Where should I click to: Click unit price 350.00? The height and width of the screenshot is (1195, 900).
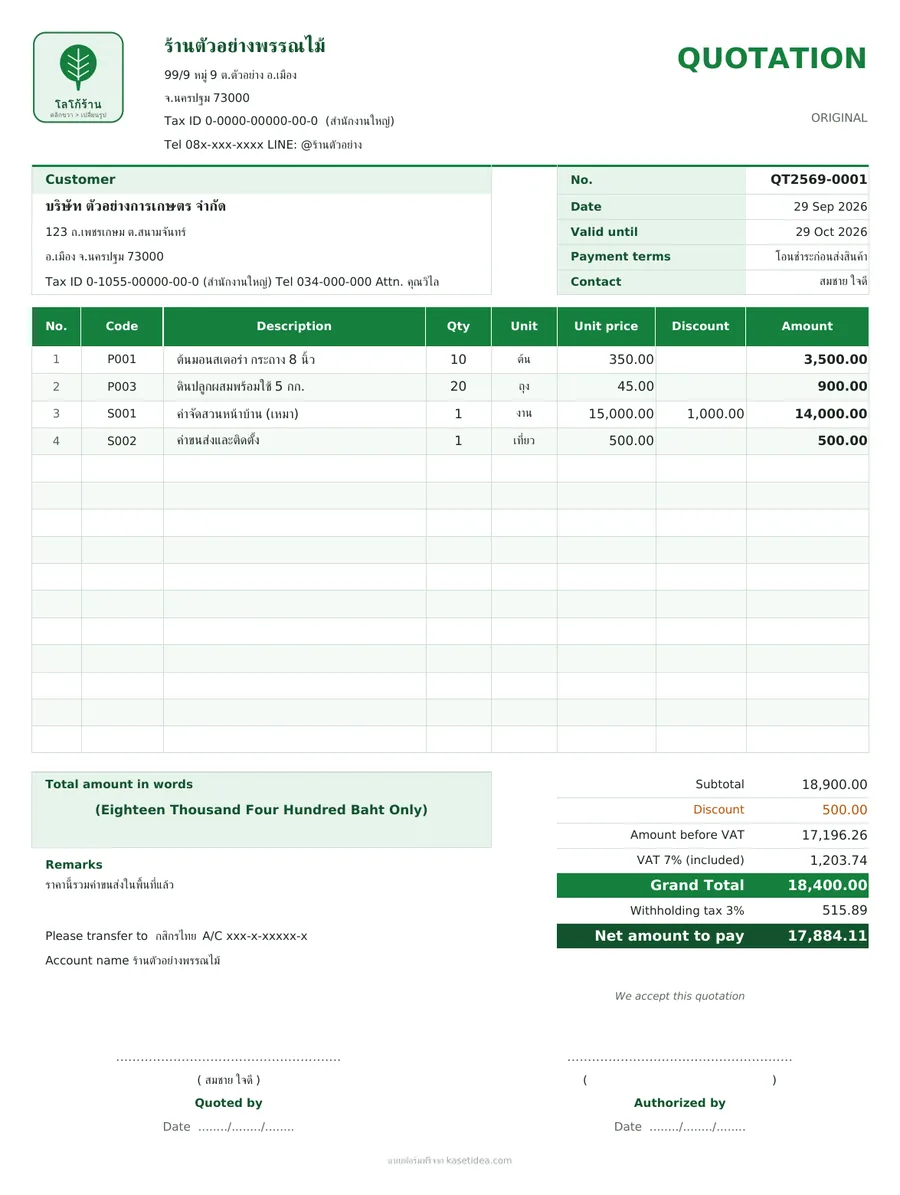click(x=631, y=360)
